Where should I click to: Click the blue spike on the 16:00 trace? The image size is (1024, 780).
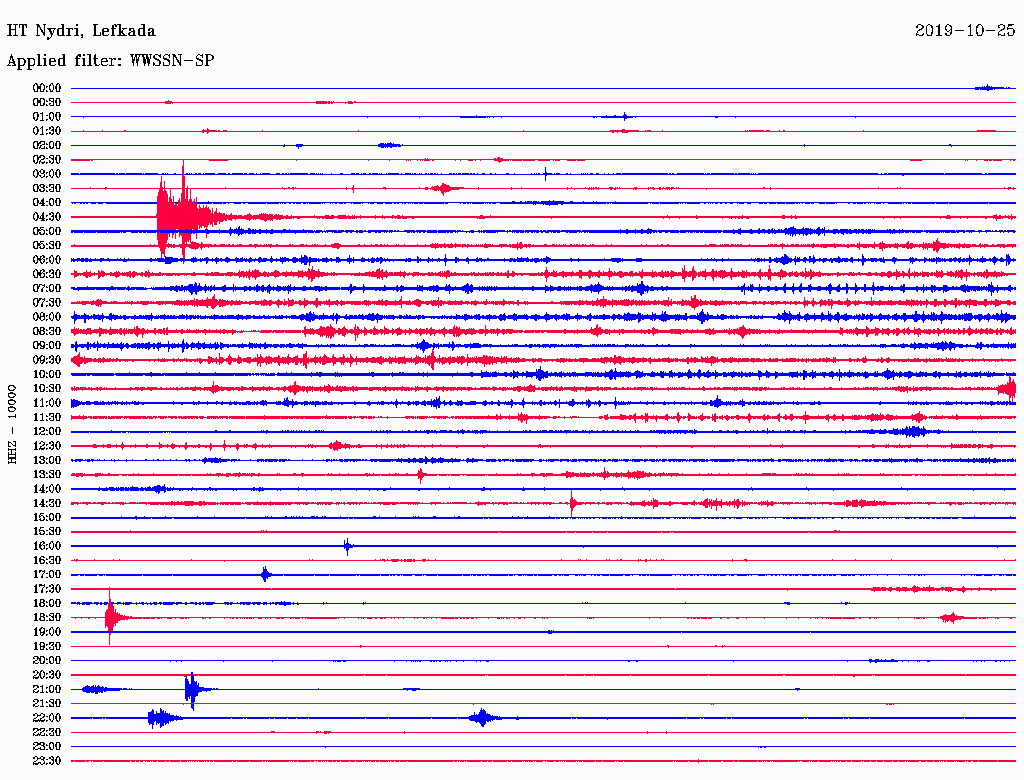[x=347, y=546]
